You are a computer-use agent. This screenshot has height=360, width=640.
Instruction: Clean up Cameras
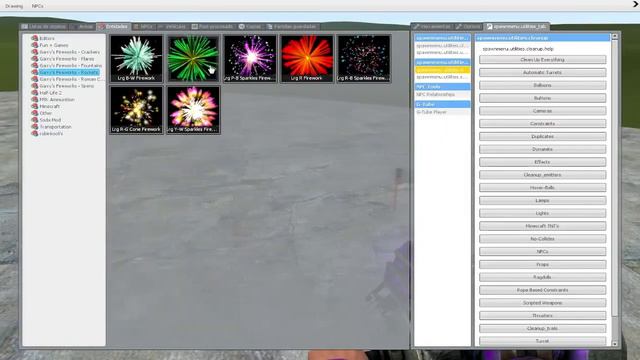pos(542,111)
